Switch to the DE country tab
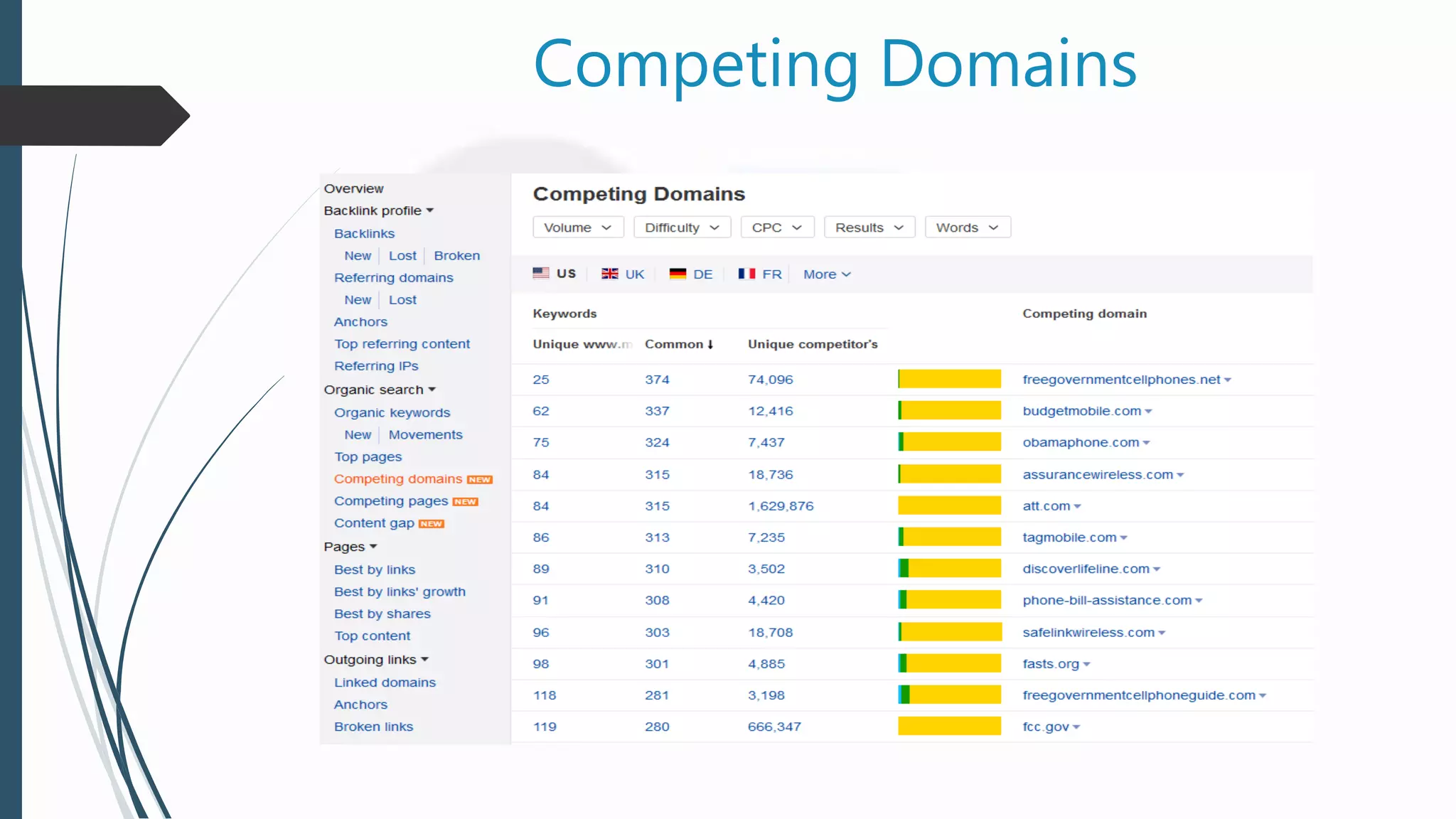The image size is (1456, 819). coord(691,274)
